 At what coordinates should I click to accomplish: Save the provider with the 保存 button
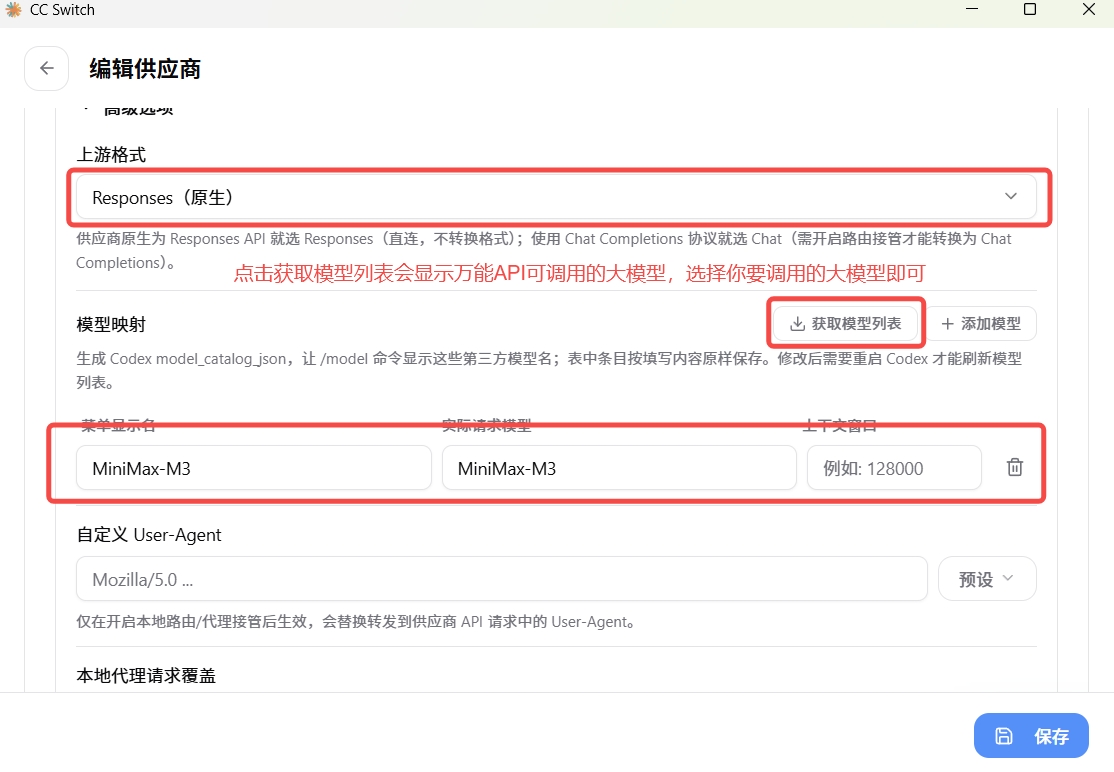(x=1031, y=736)
